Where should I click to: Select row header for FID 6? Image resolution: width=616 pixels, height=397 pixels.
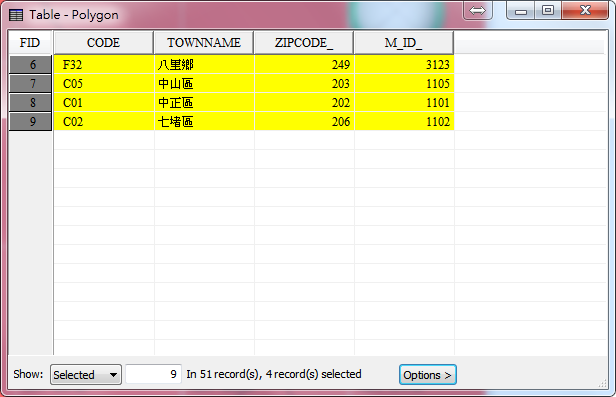(30, 64)
